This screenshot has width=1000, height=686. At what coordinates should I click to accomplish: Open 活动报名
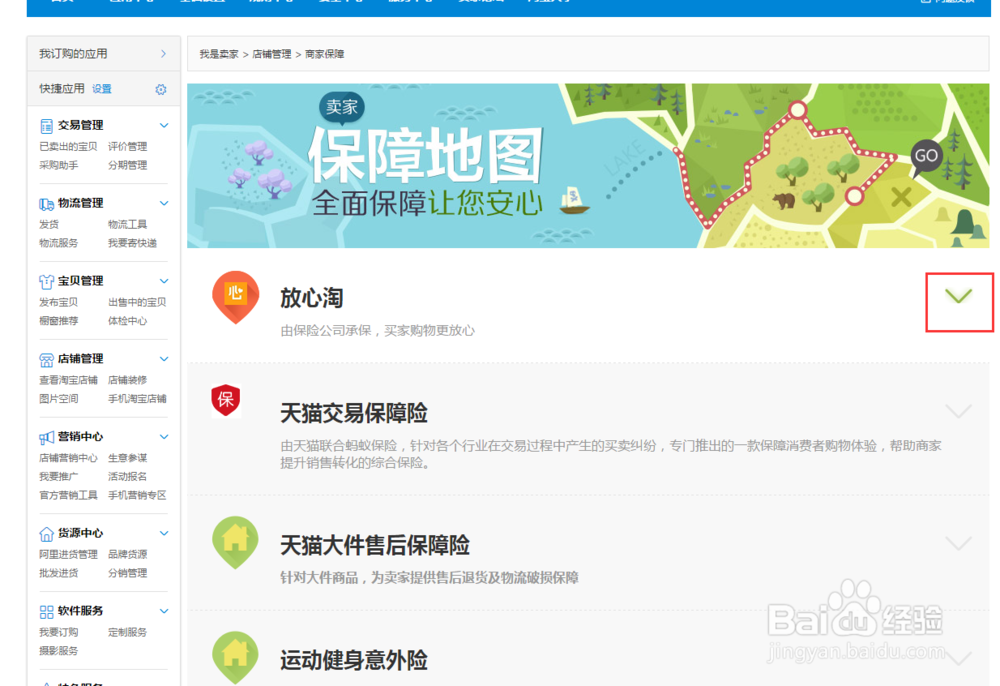[x=127, y=476]
